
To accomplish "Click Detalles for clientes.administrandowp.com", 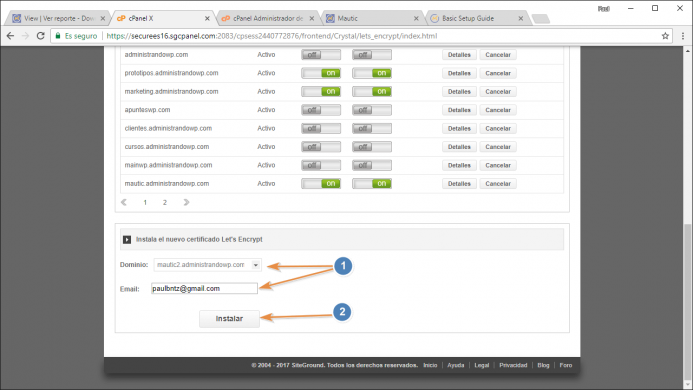I will click(459, 129).
